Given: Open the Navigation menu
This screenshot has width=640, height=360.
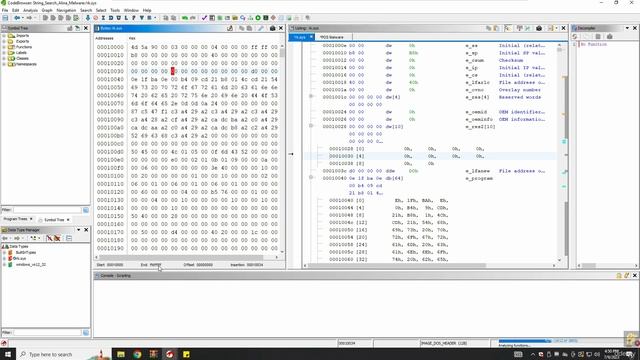Looking at the screenshot, I should (x=66, y=10).
